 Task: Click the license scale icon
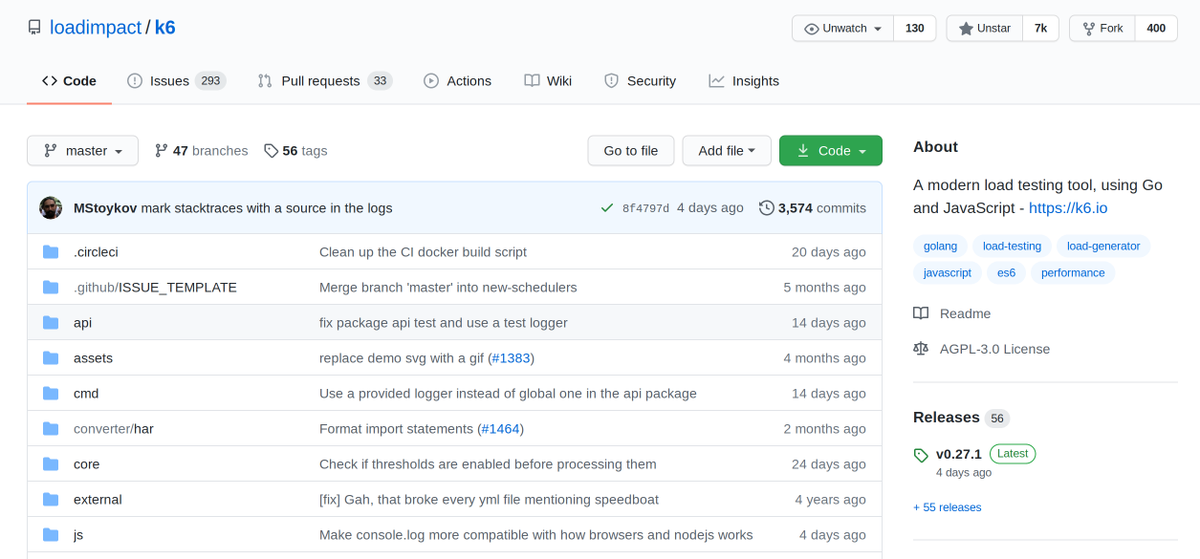[921, 349]
